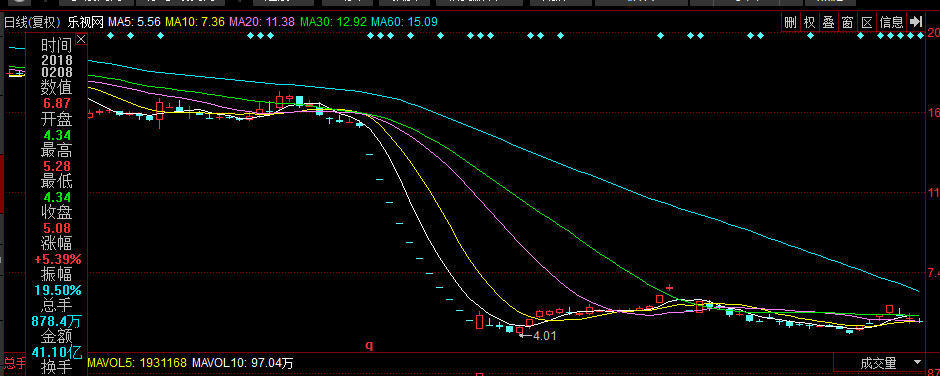Select the MA5: 5.56 indicator label
Screen dimensions: 940x376
pos(134,23)
